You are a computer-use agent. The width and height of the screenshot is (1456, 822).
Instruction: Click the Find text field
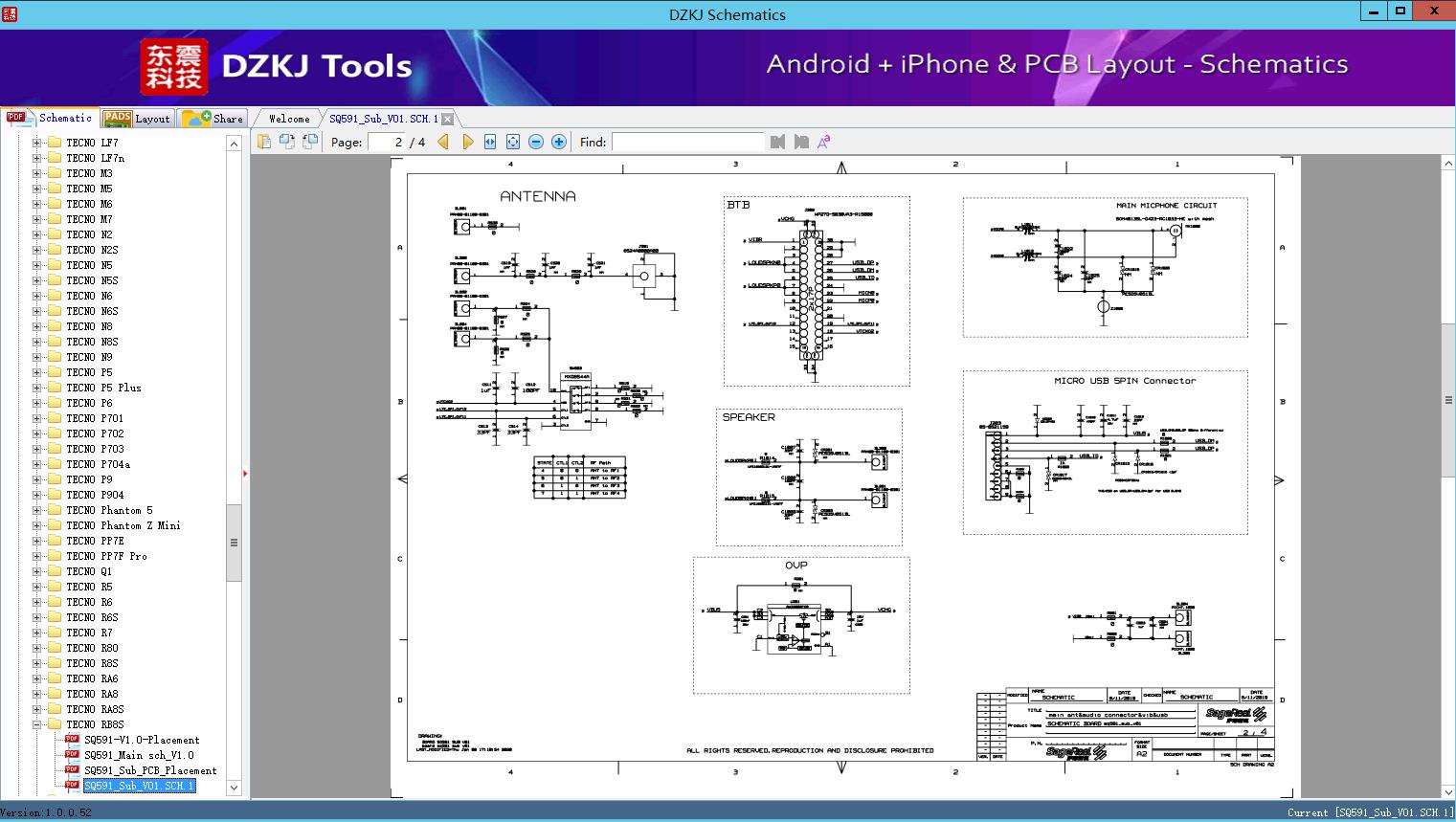[x=687, y=142]
